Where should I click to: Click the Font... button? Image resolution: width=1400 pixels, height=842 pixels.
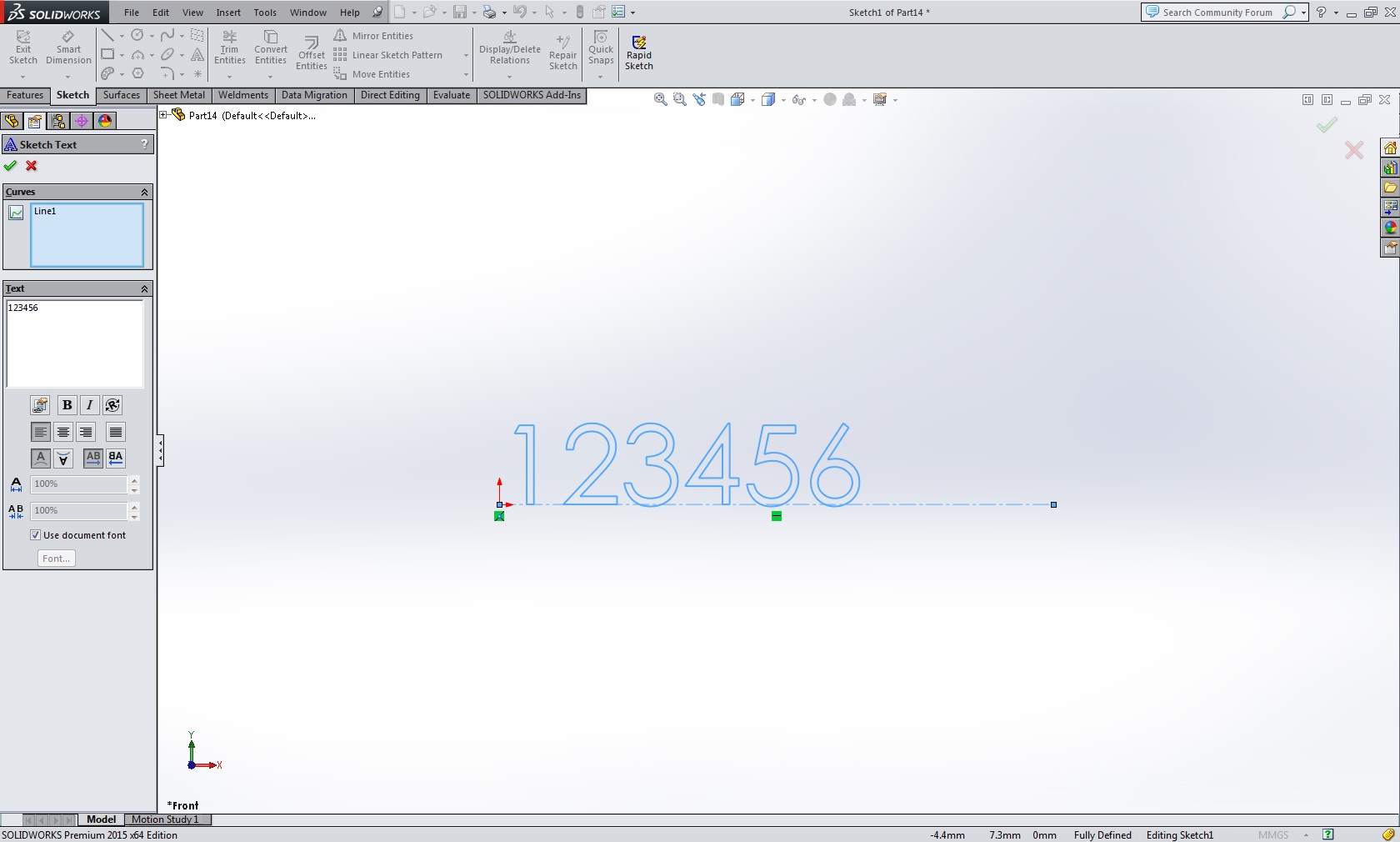(x=56, y=559)
